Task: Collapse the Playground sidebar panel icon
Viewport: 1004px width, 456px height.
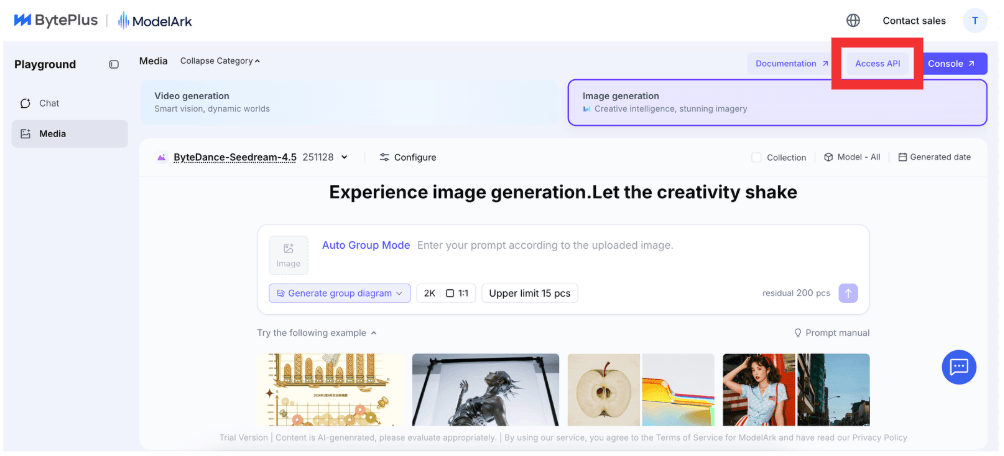Action: point(114,65)
